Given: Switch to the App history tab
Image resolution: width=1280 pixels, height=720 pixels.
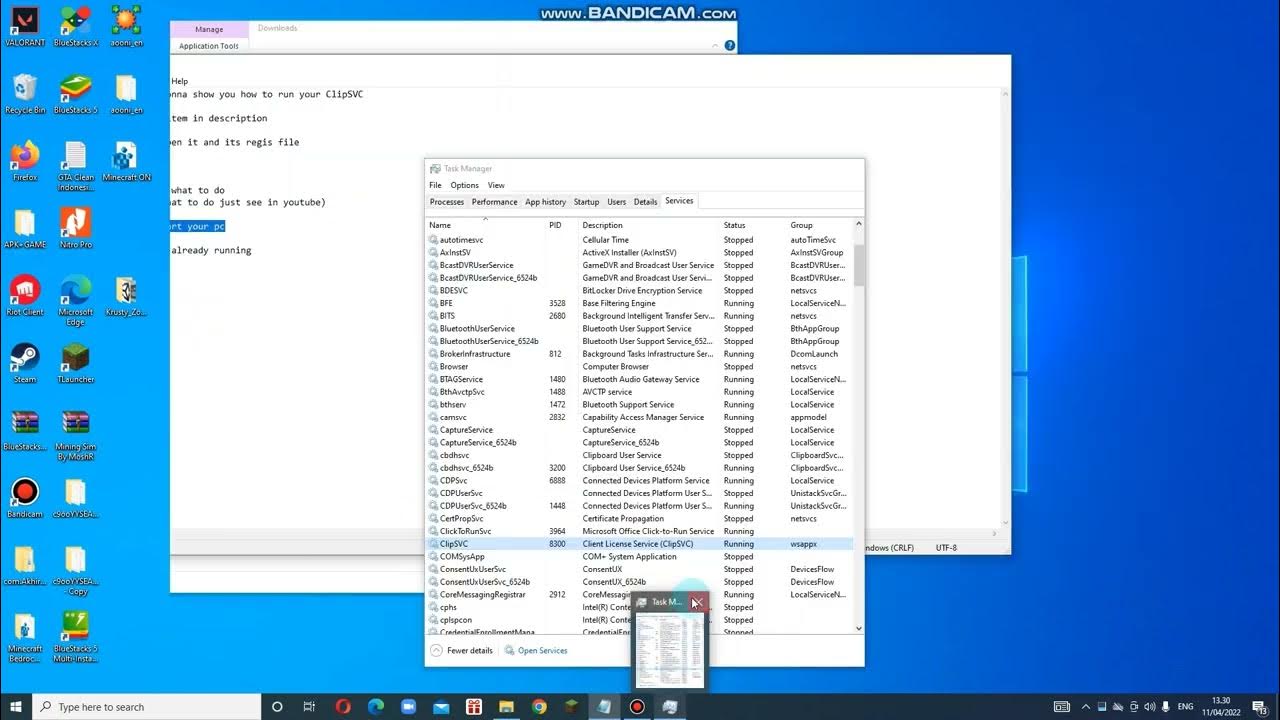Looking at the screenshot, I should point(546,202).
